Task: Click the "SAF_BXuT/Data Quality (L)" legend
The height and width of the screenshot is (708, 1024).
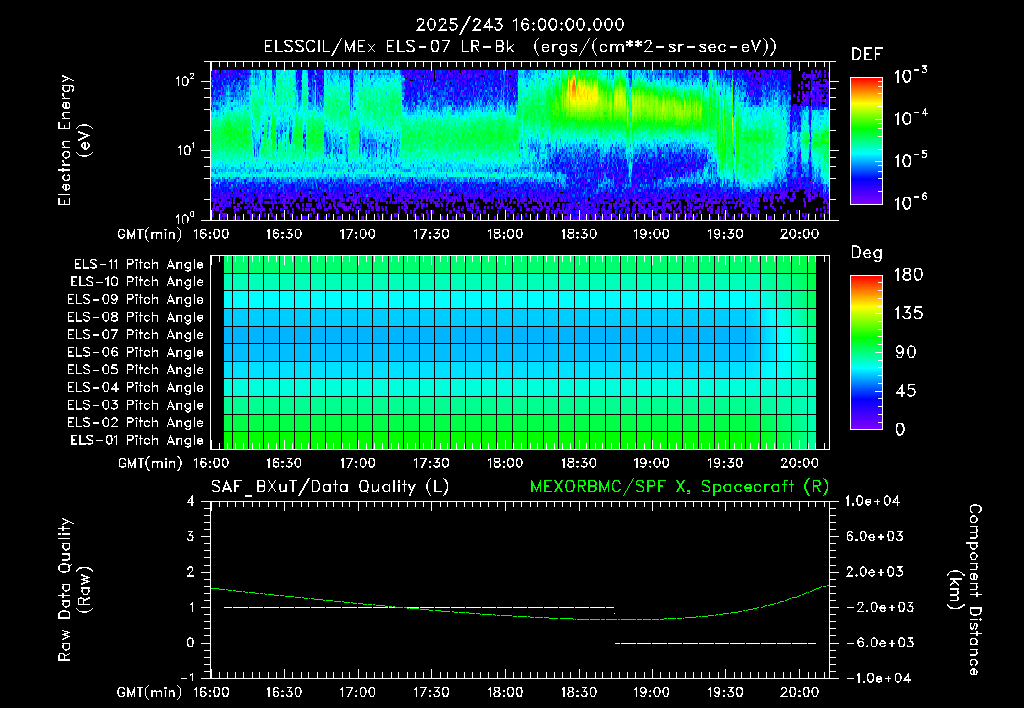Action: (x=330, y=487)
